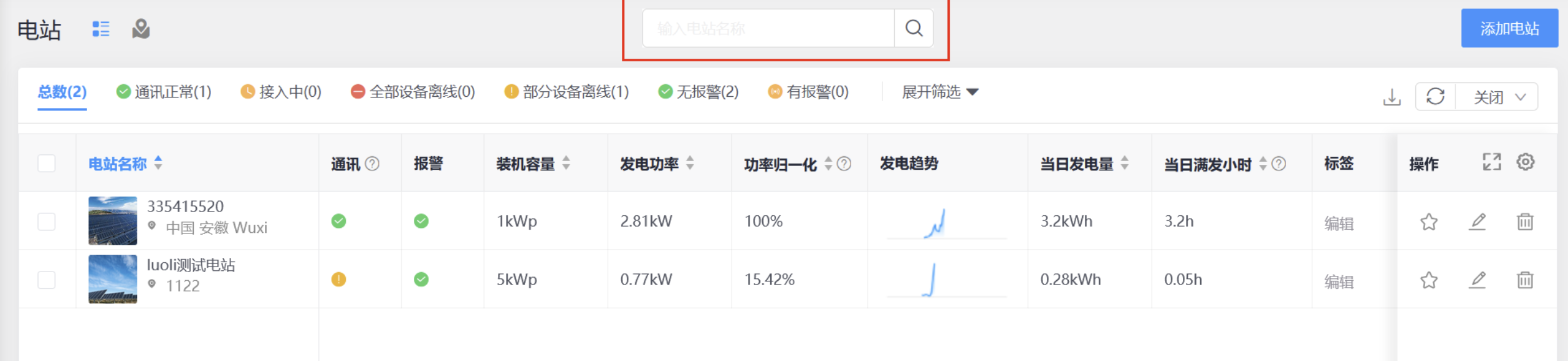Select the 无报警(2) tab

698,92
